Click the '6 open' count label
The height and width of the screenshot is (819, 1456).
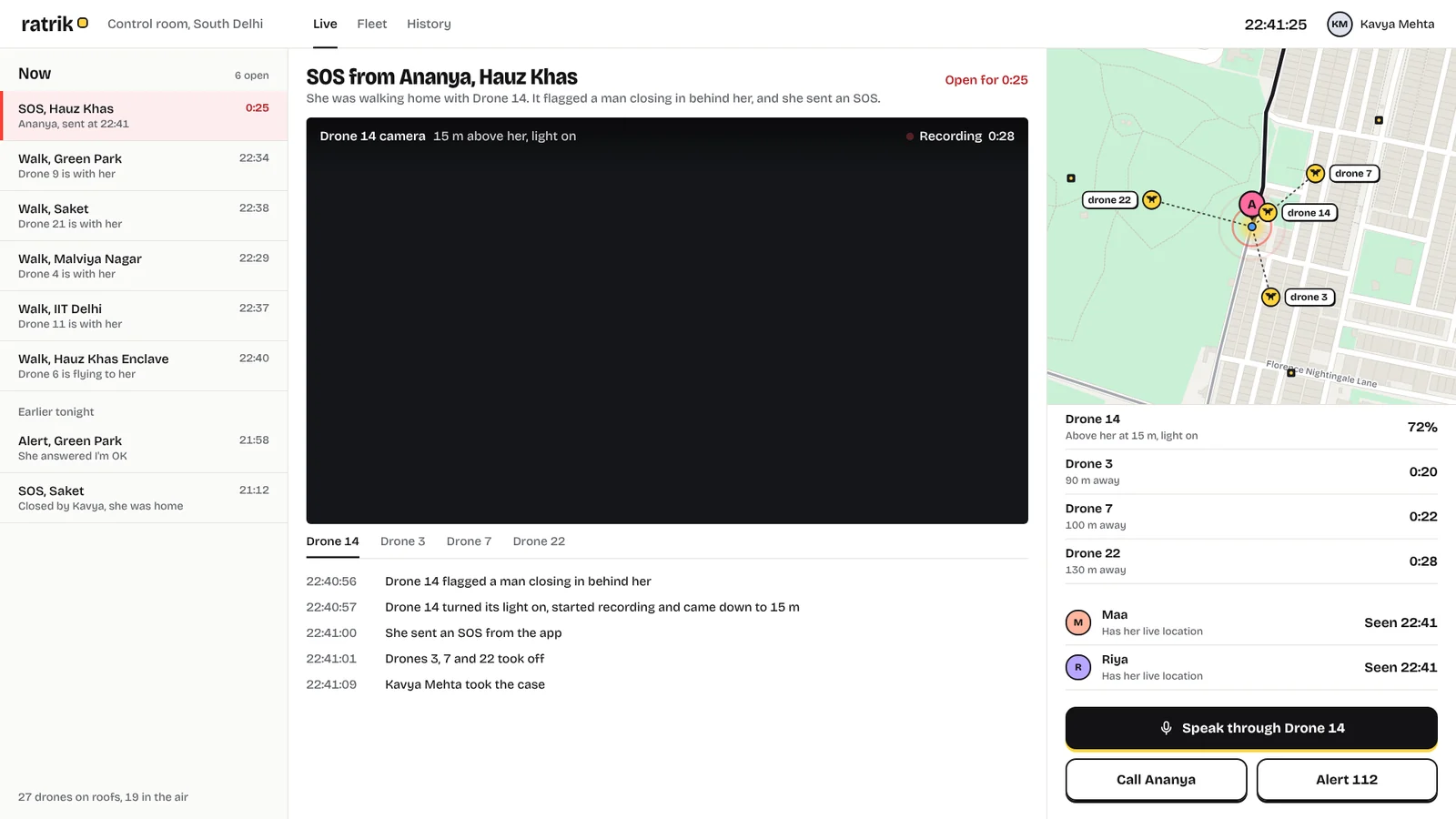(x=252, y=76)
